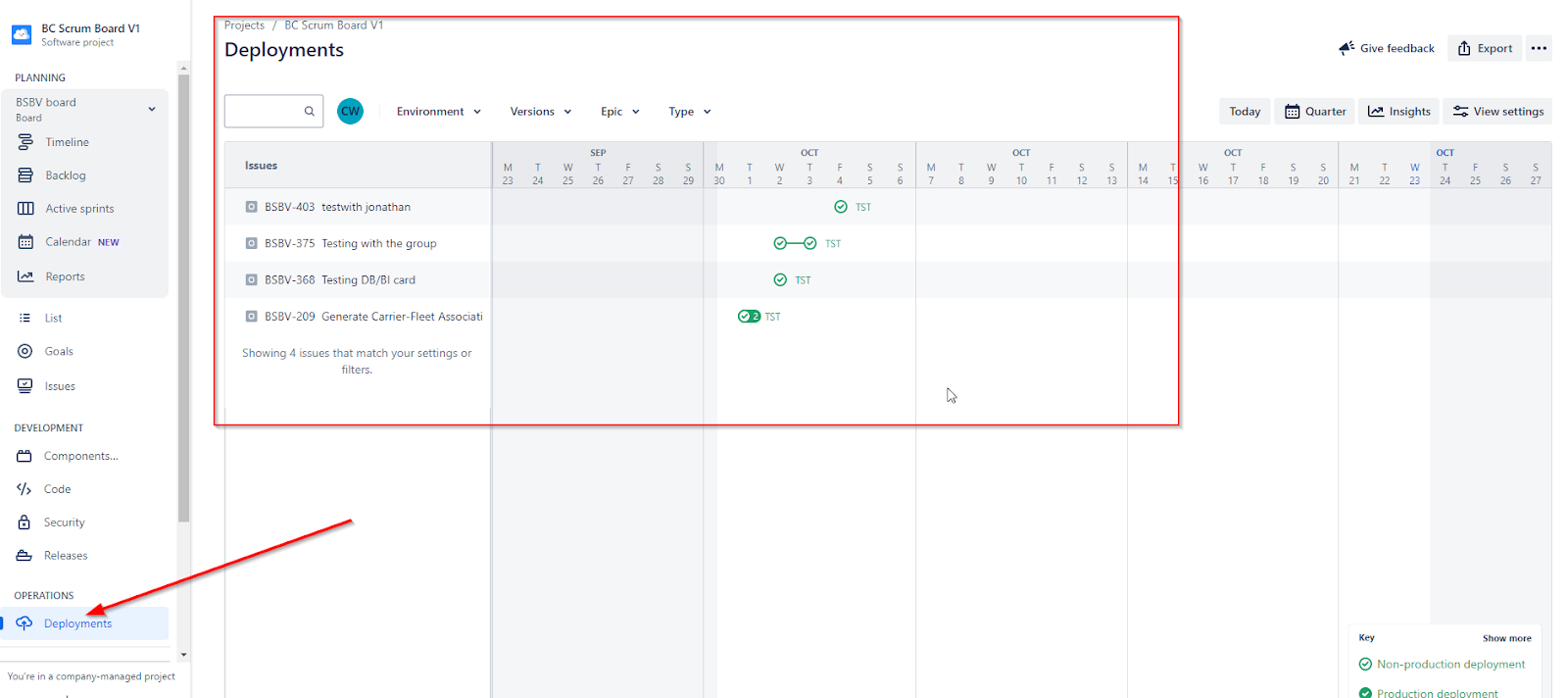Click the Releases ship icon

pos(24,556)
